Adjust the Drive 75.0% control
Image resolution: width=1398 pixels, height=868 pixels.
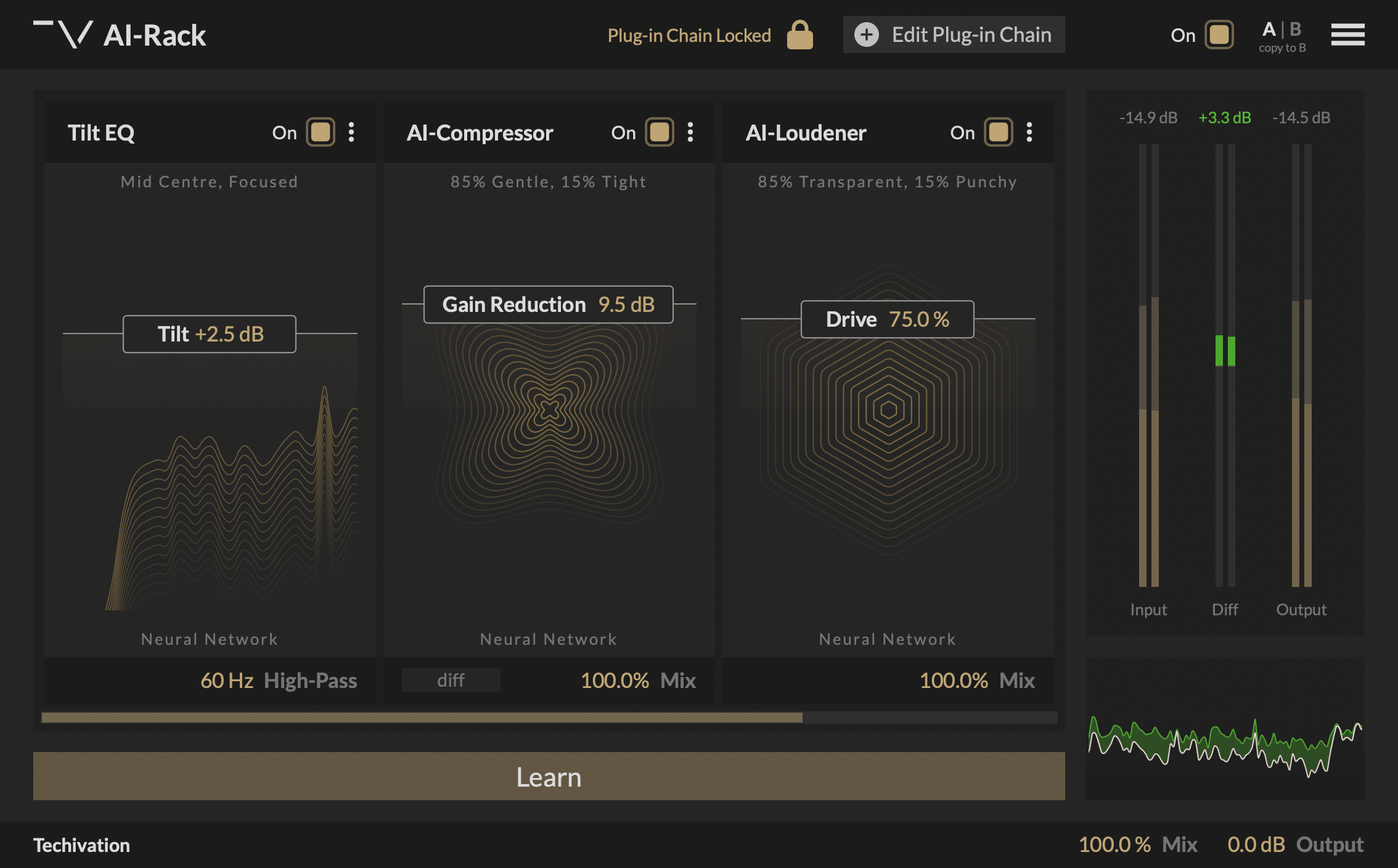(x=888, y=319)
